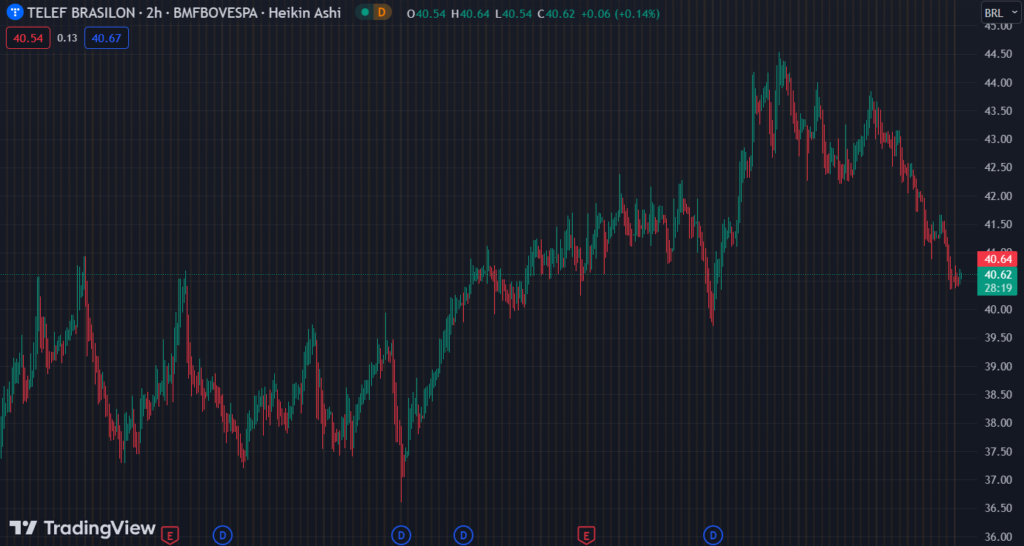The image size is (1024, 546).
Task: Click the Heikin Ashi chart style label
Action: (x=304, y=12)
